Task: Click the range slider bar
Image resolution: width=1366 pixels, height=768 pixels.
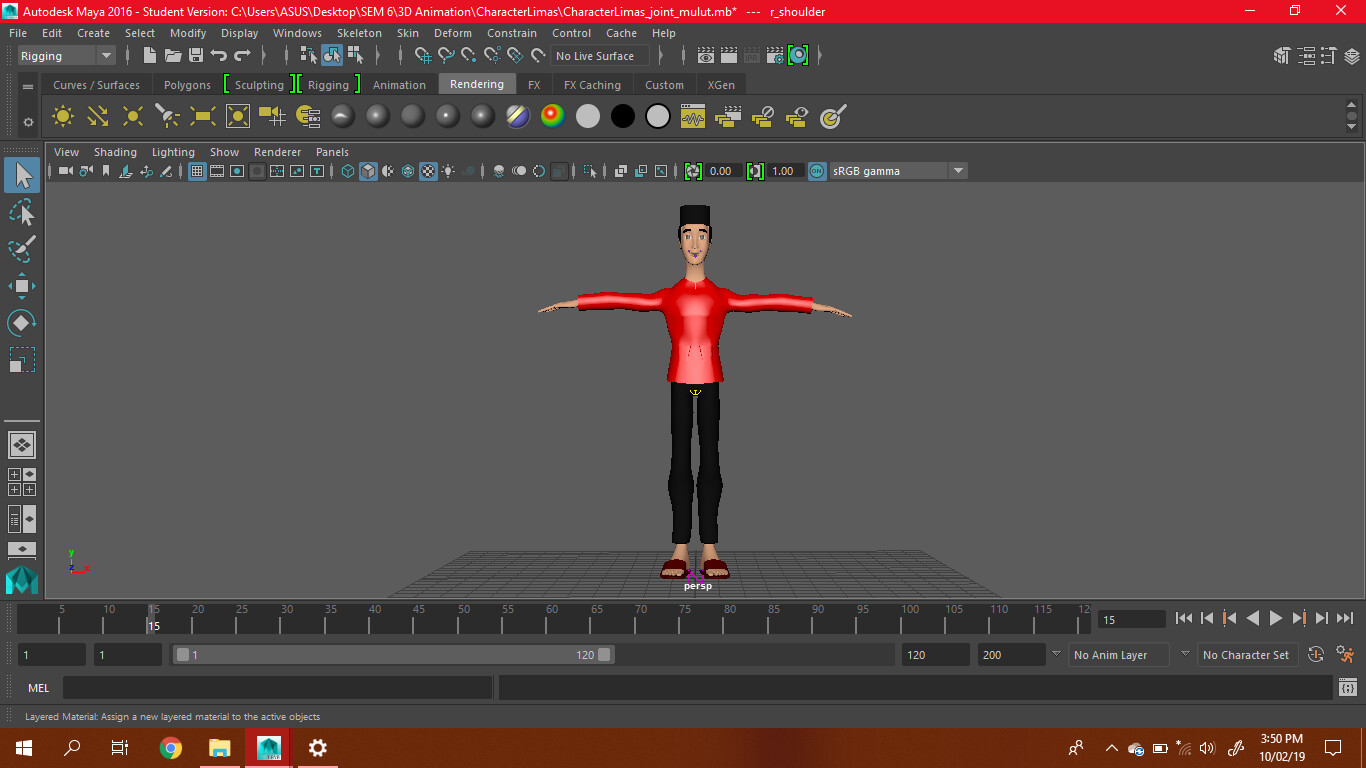Action: click(394, 655)
